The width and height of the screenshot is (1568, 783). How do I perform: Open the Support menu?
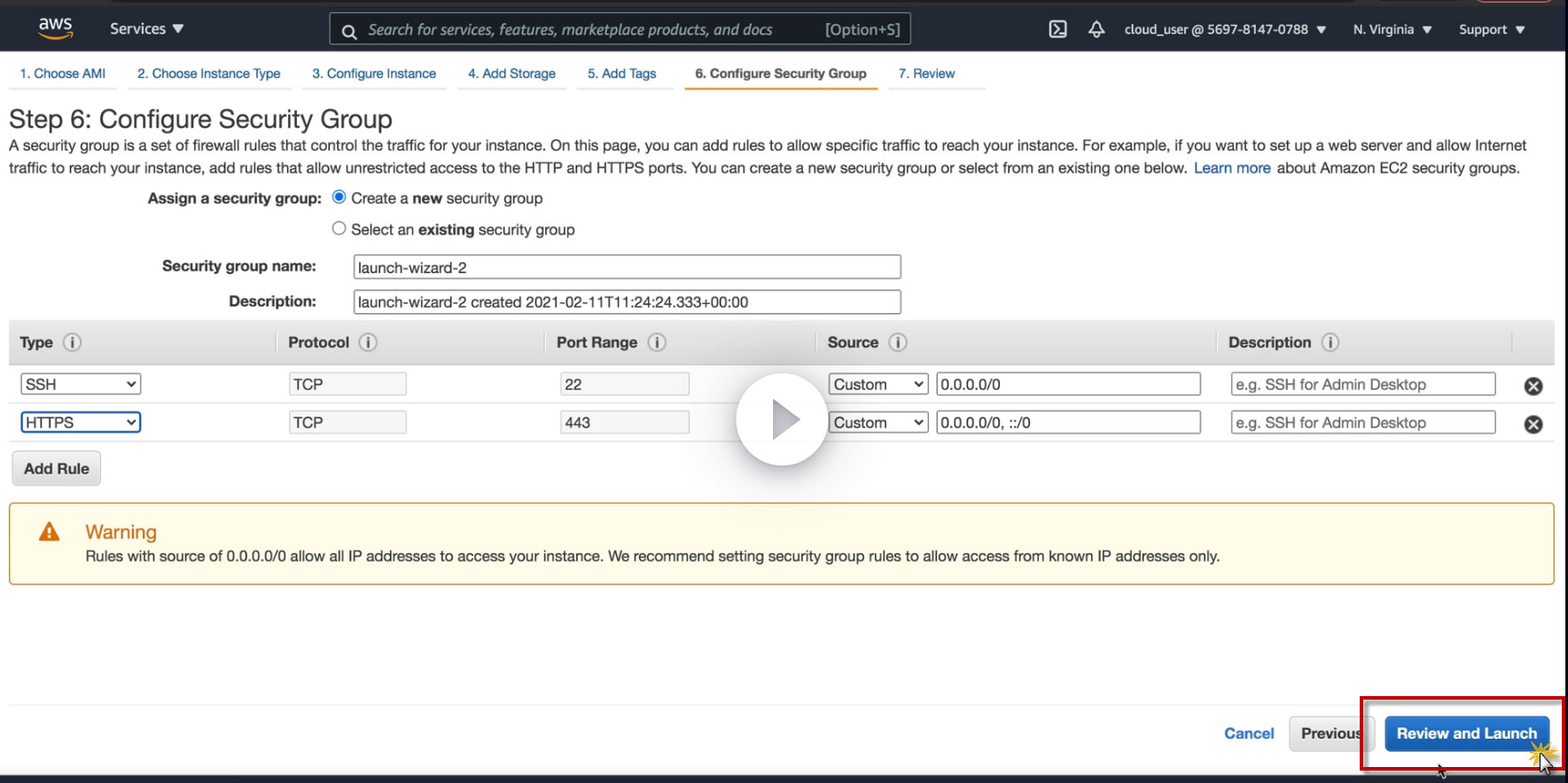1492,29
